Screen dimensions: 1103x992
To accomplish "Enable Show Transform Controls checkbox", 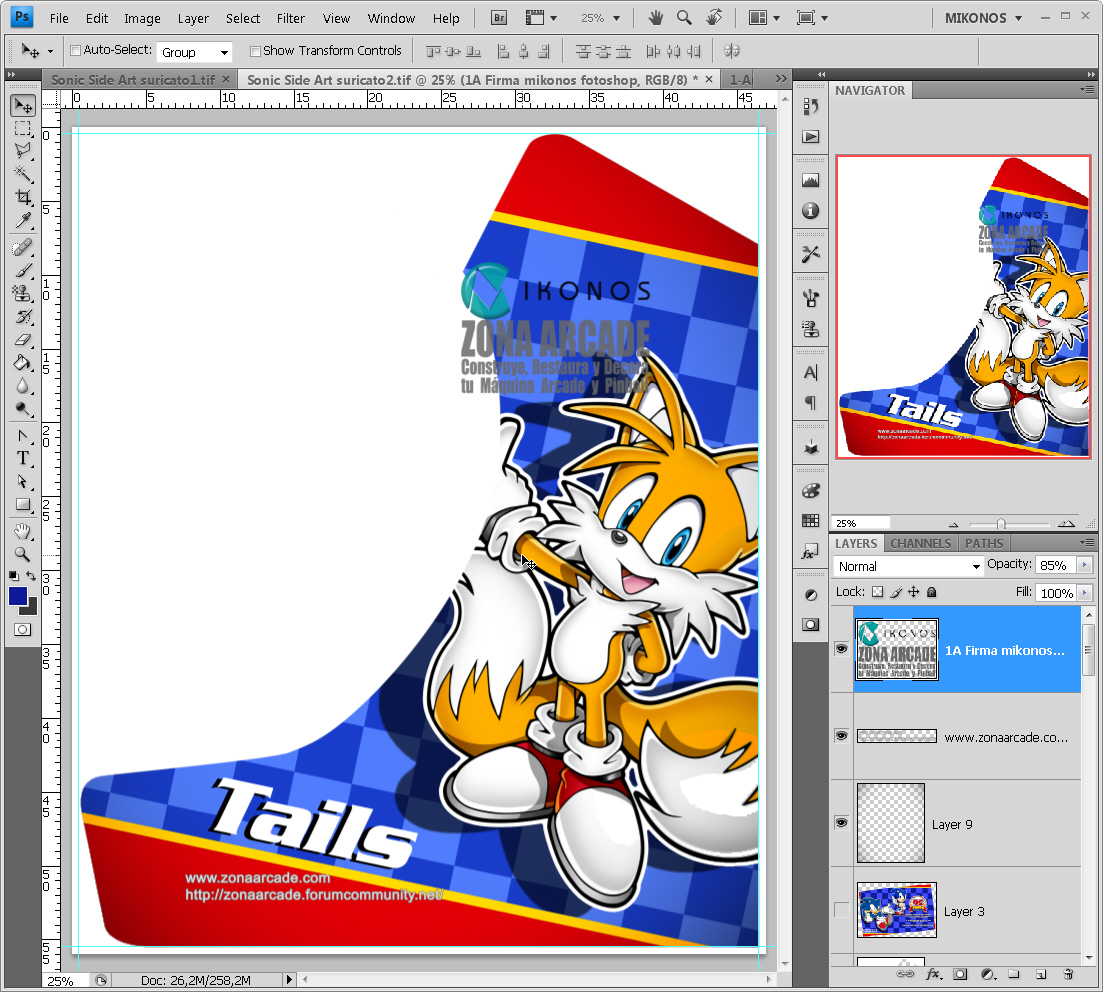I will point(255,51).
